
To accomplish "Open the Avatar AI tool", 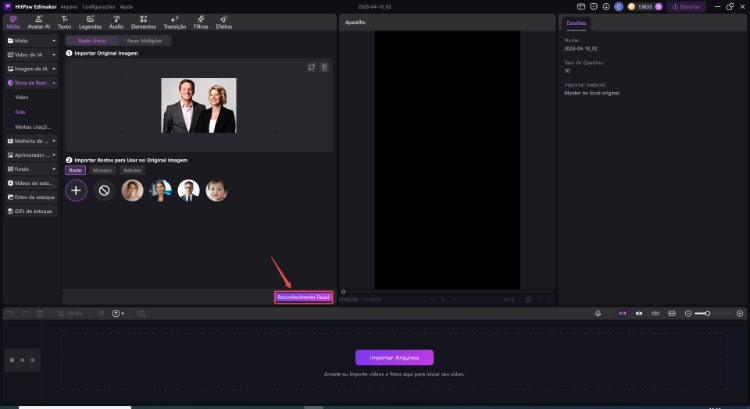I will click(x=39, y=22).
